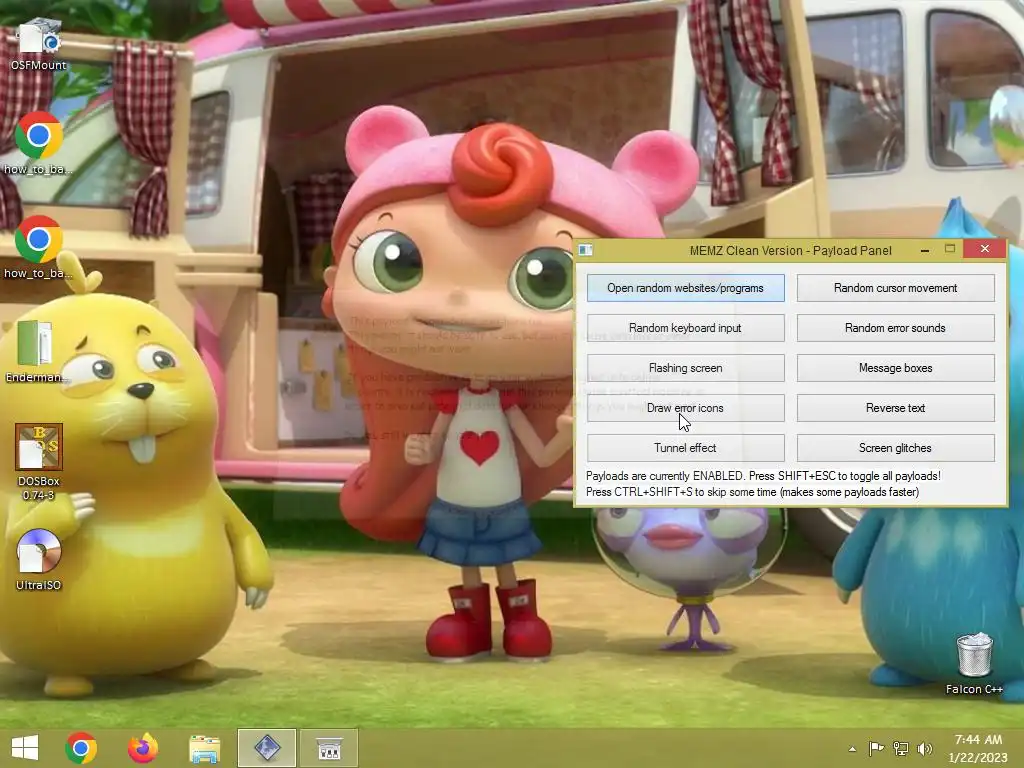The width and height of the screenshot is (1024, 768).
Task: Open the volume speaker tray icon
Action: 925,748
